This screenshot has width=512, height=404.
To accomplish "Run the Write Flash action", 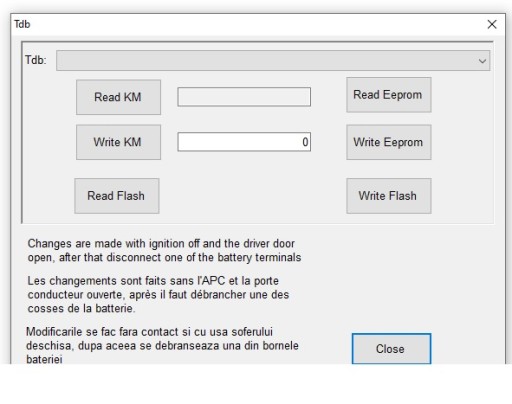I will tap(389, 196).
